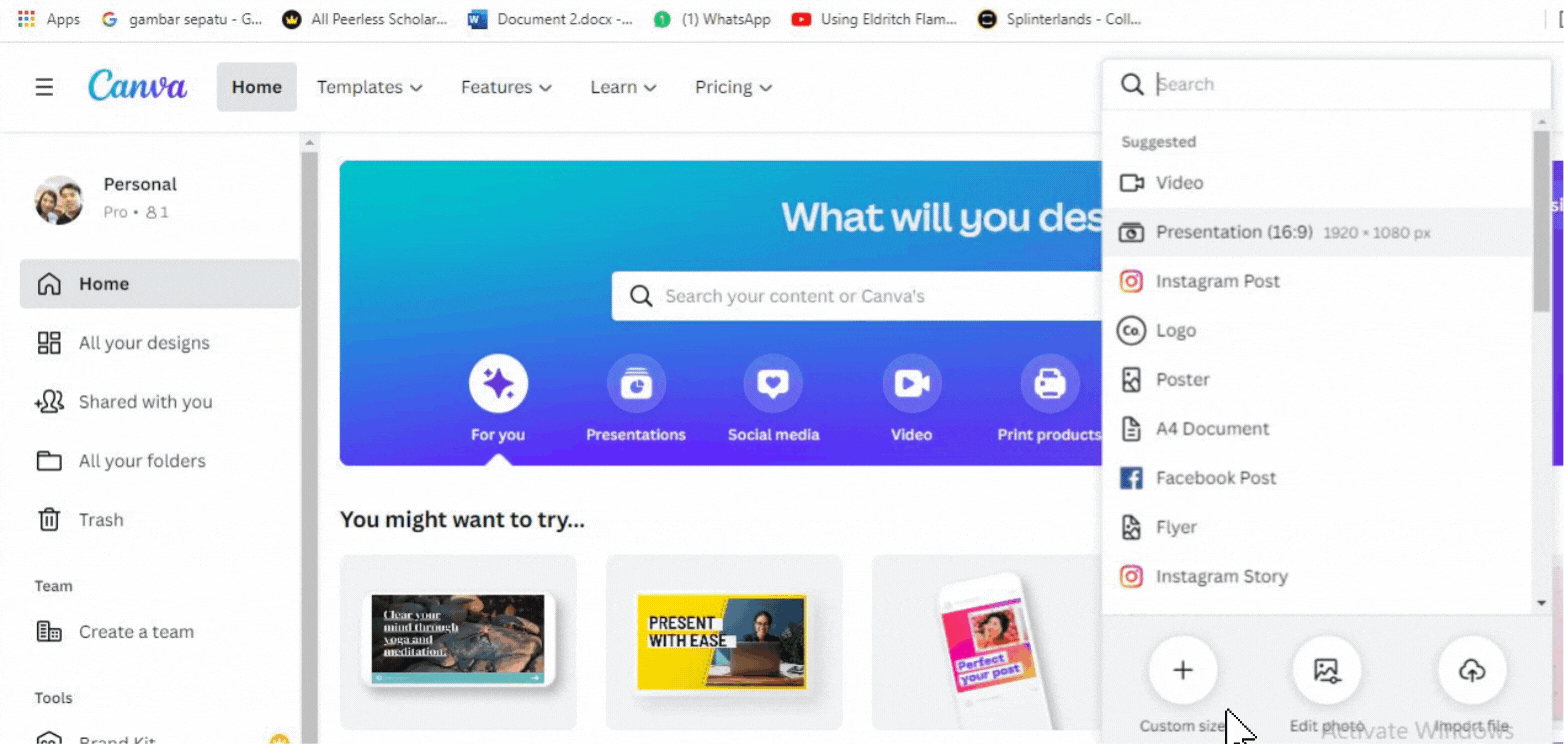Click the Facebook icon next to Facebook Post
Image resolution: width=1564 pixels, height=744 pixels.
[1131, 478]
